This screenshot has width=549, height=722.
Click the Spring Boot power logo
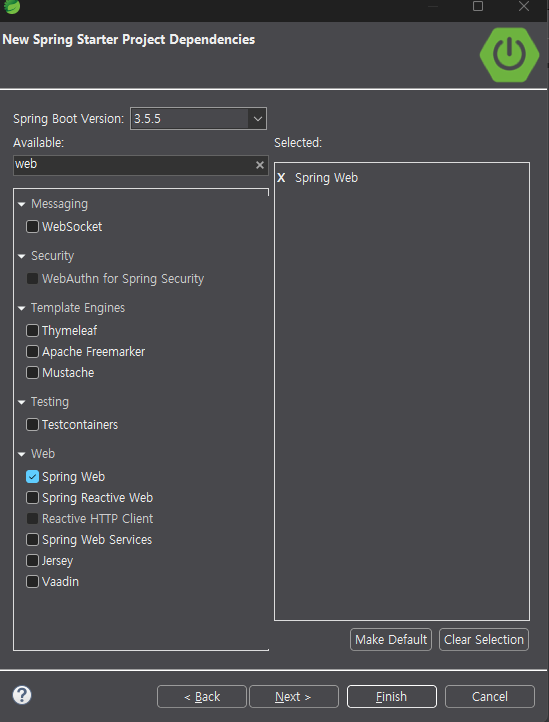point(509,55)
